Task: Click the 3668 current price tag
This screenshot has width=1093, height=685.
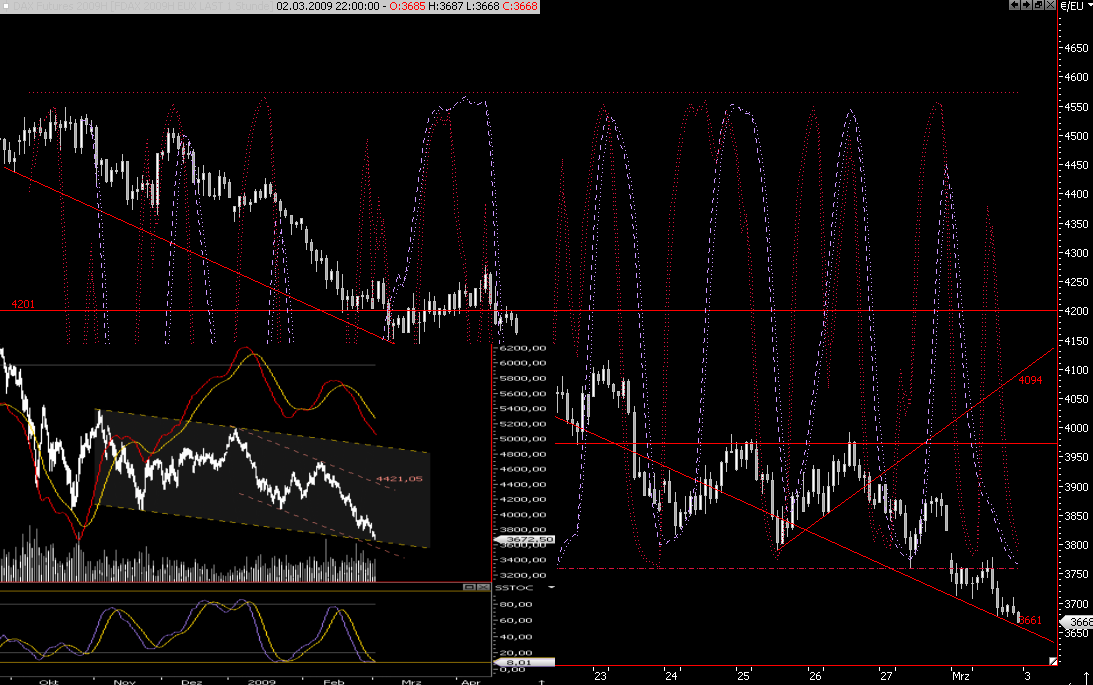Action: coord(1078,621)
